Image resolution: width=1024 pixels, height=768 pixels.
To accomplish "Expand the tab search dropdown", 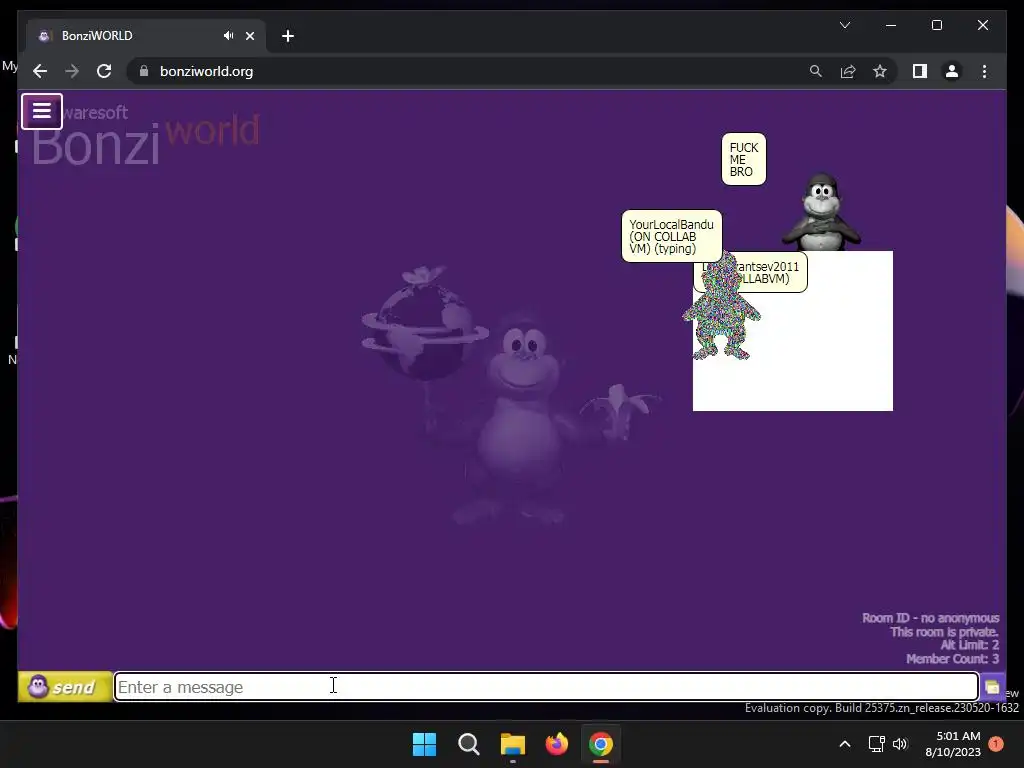I will point(844,25).
